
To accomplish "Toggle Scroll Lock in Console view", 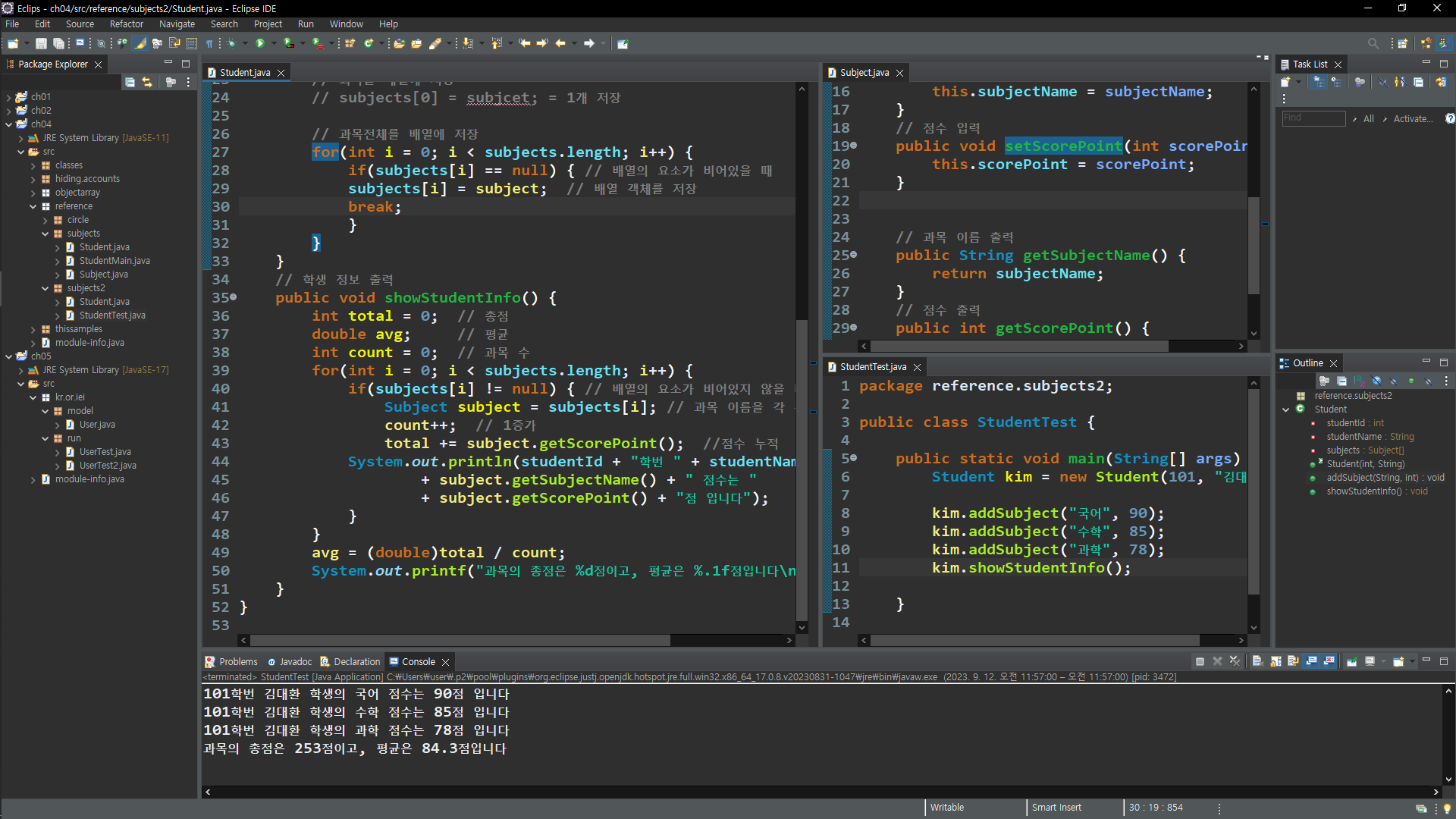I will (x=1276, y=661).
